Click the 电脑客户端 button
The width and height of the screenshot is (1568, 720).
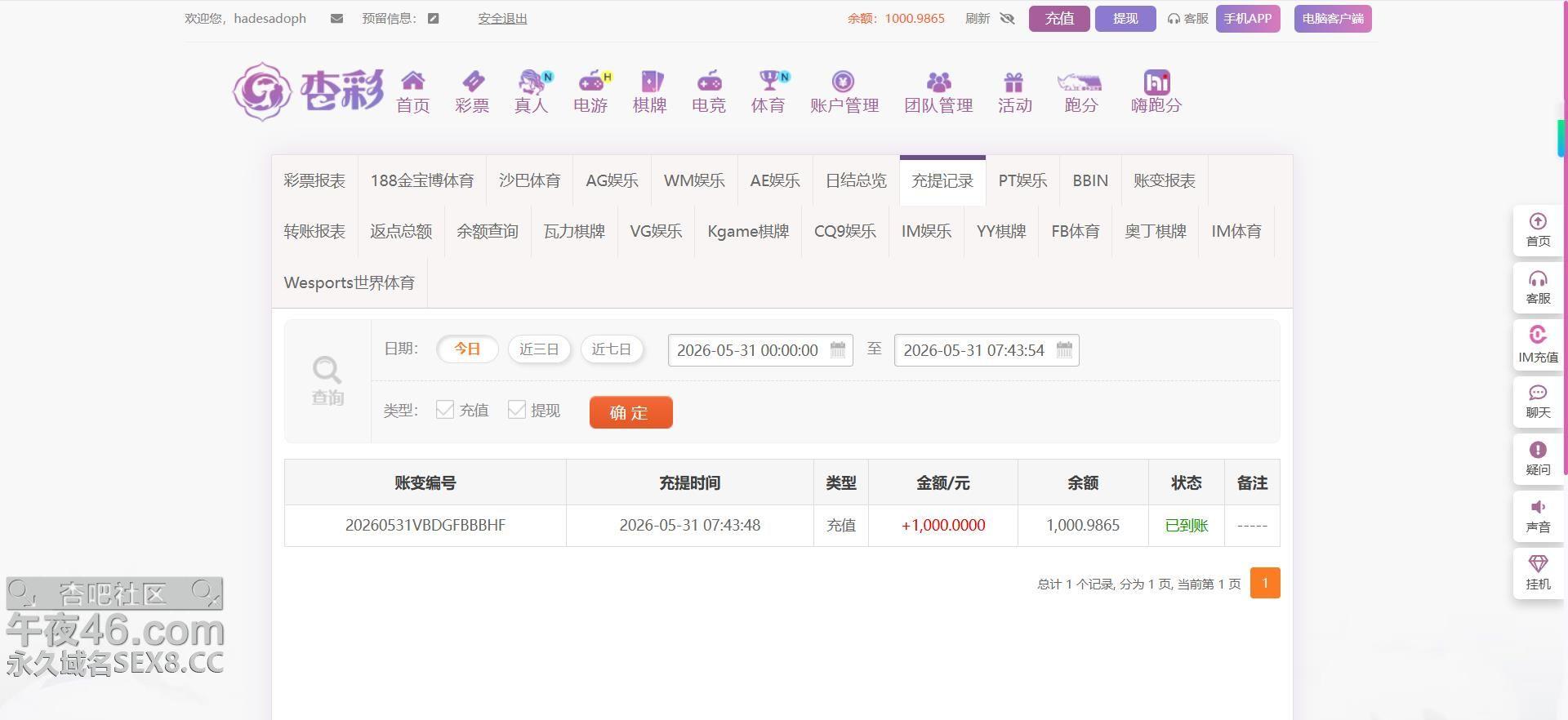point(1333,19)
